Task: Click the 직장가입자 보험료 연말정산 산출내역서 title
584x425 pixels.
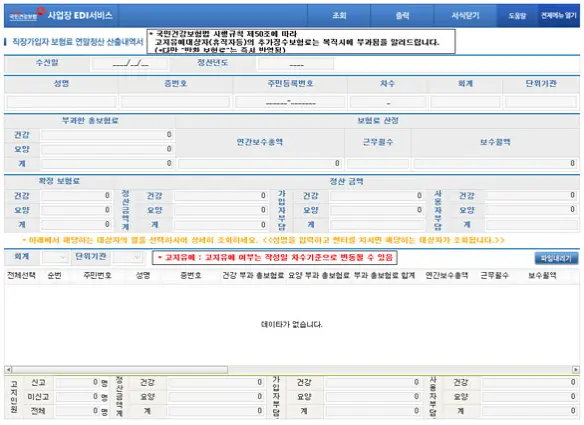Action: click(x=78, y=42)
